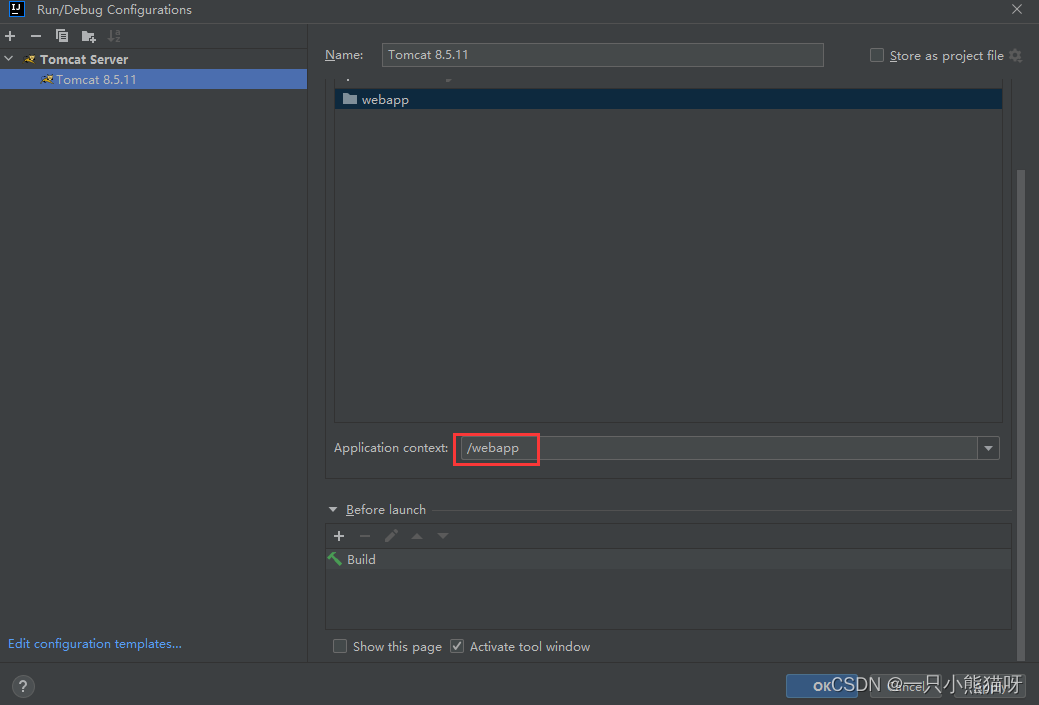Select the Tomcat Server group row

coord(154,59)
